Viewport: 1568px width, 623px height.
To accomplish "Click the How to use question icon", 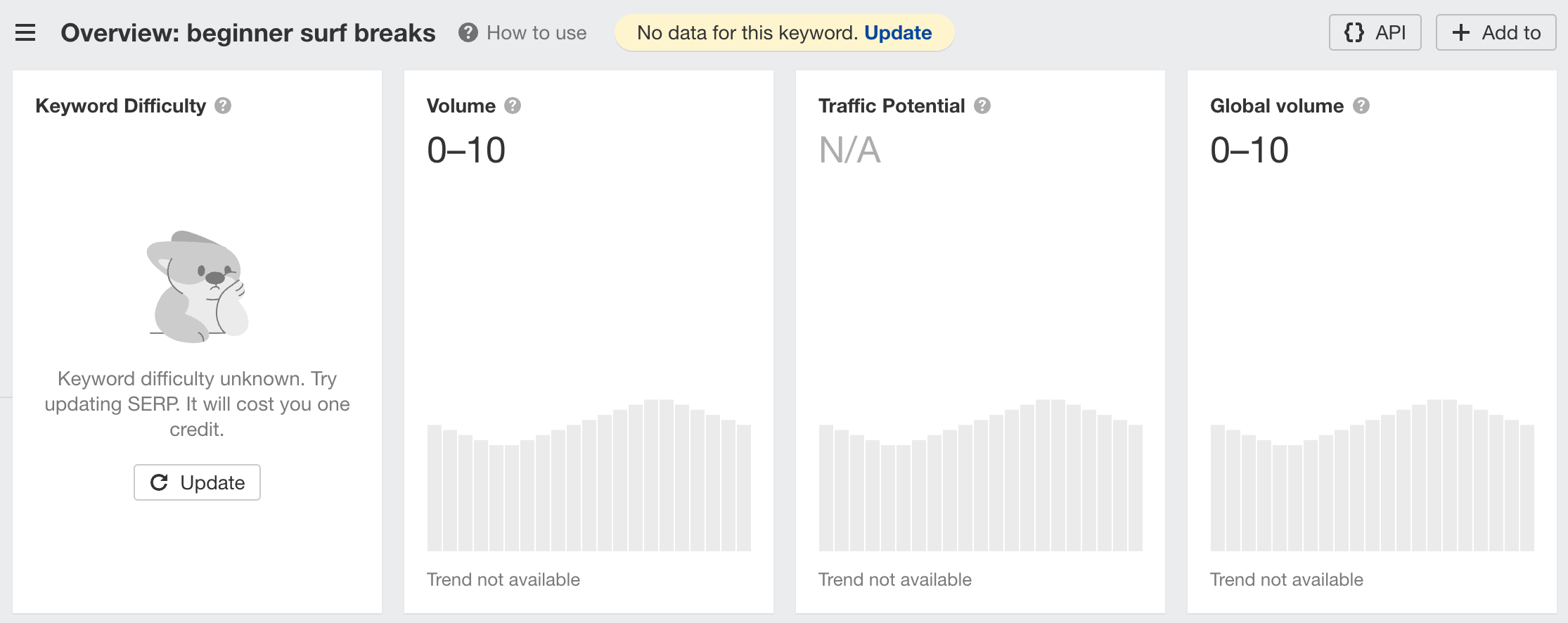I will [x=468, y=33].
